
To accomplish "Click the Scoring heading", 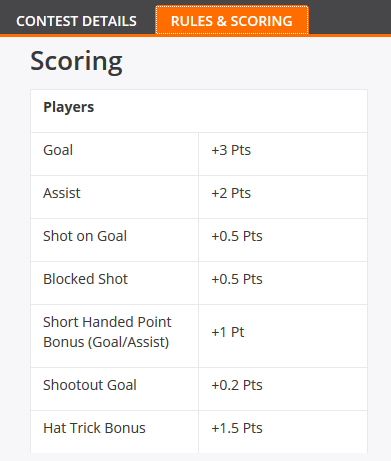I will 76,61.
